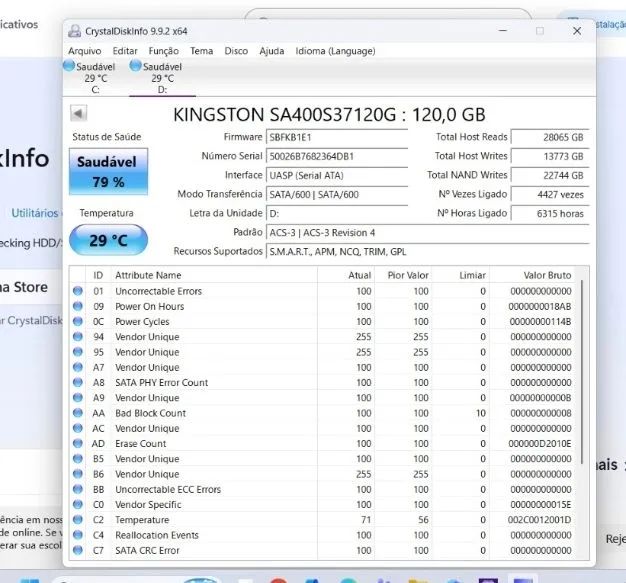This screenshot has height=583, width=626.
Task: Click the Valor Bruto column header
Action: 532,275
